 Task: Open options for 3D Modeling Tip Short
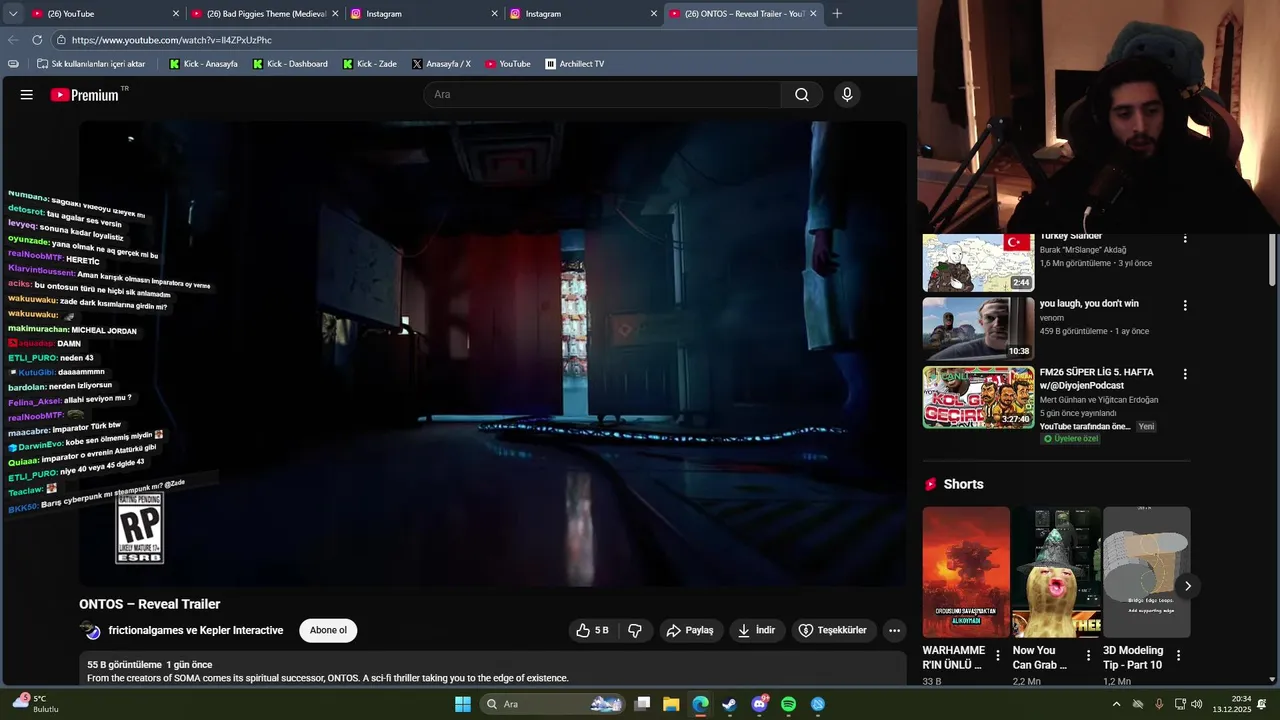1178,656
